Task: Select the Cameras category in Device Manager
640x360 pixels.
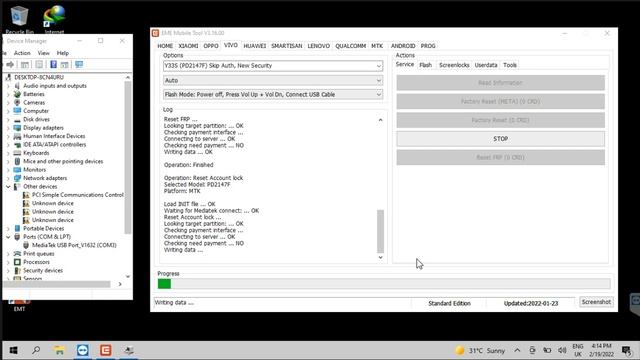Action: coord(34,102)
